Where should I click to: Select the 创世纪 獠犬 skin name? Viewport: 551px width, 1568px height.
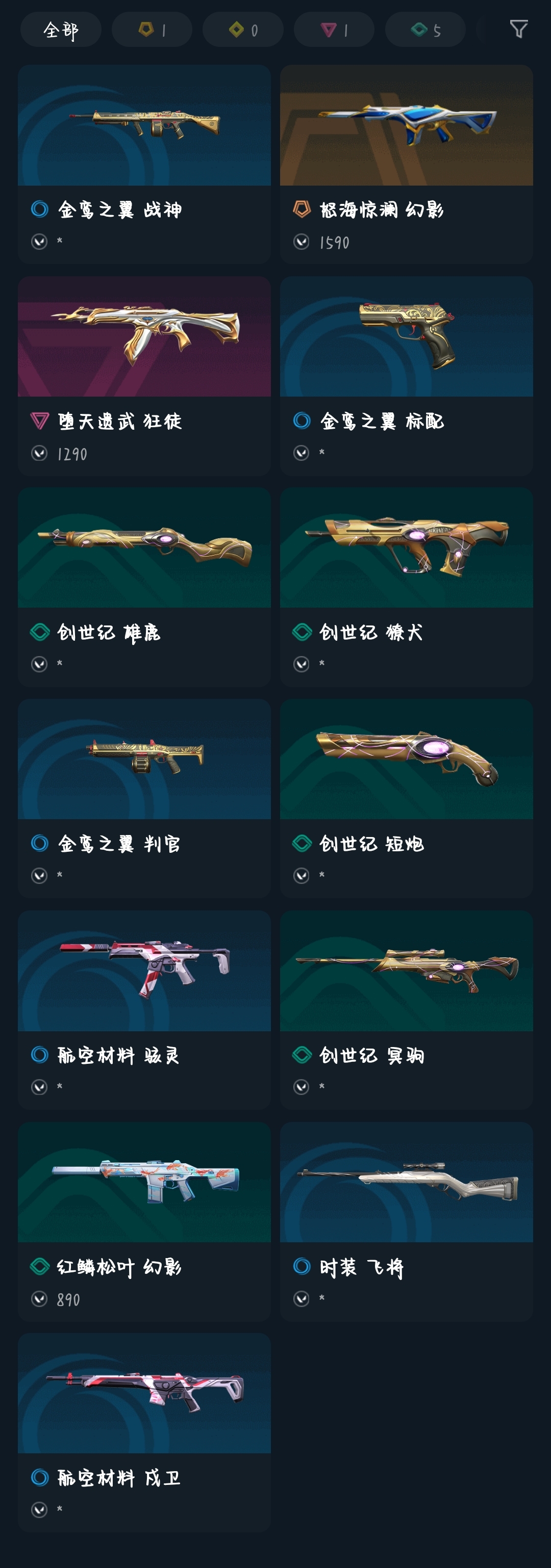click(371, 632)
